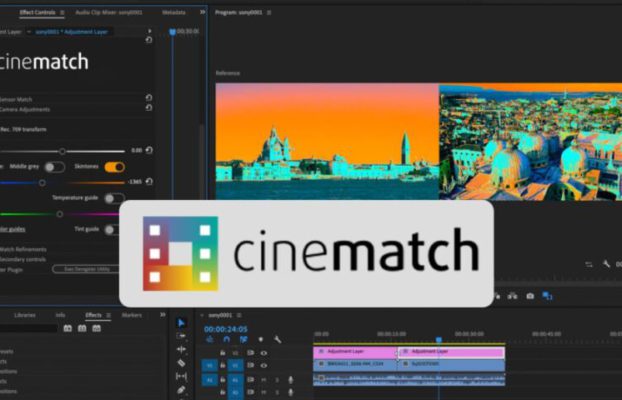The height and width of the screenshot is (400, 622).
Task: Reset the Sensor Match section
Action: click(149, 98)
